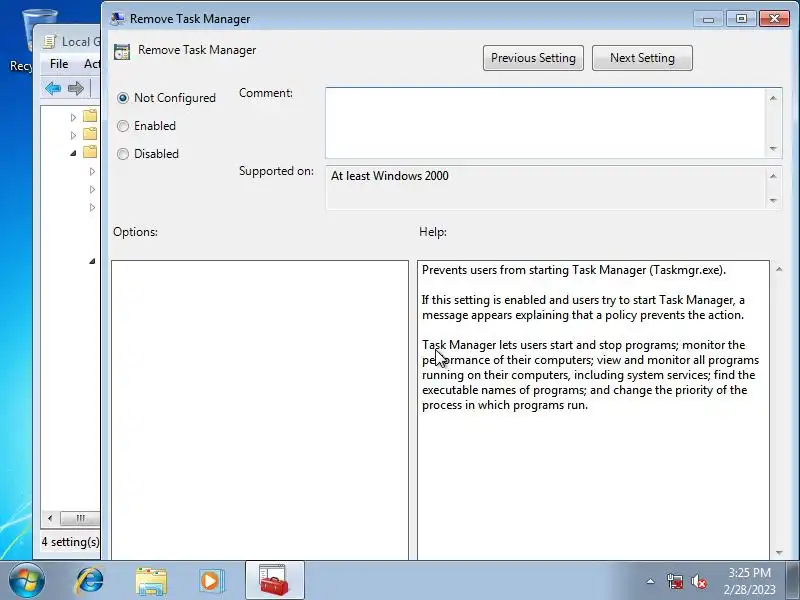Click the '4 setting(s)' status bar text

[70, 542]
